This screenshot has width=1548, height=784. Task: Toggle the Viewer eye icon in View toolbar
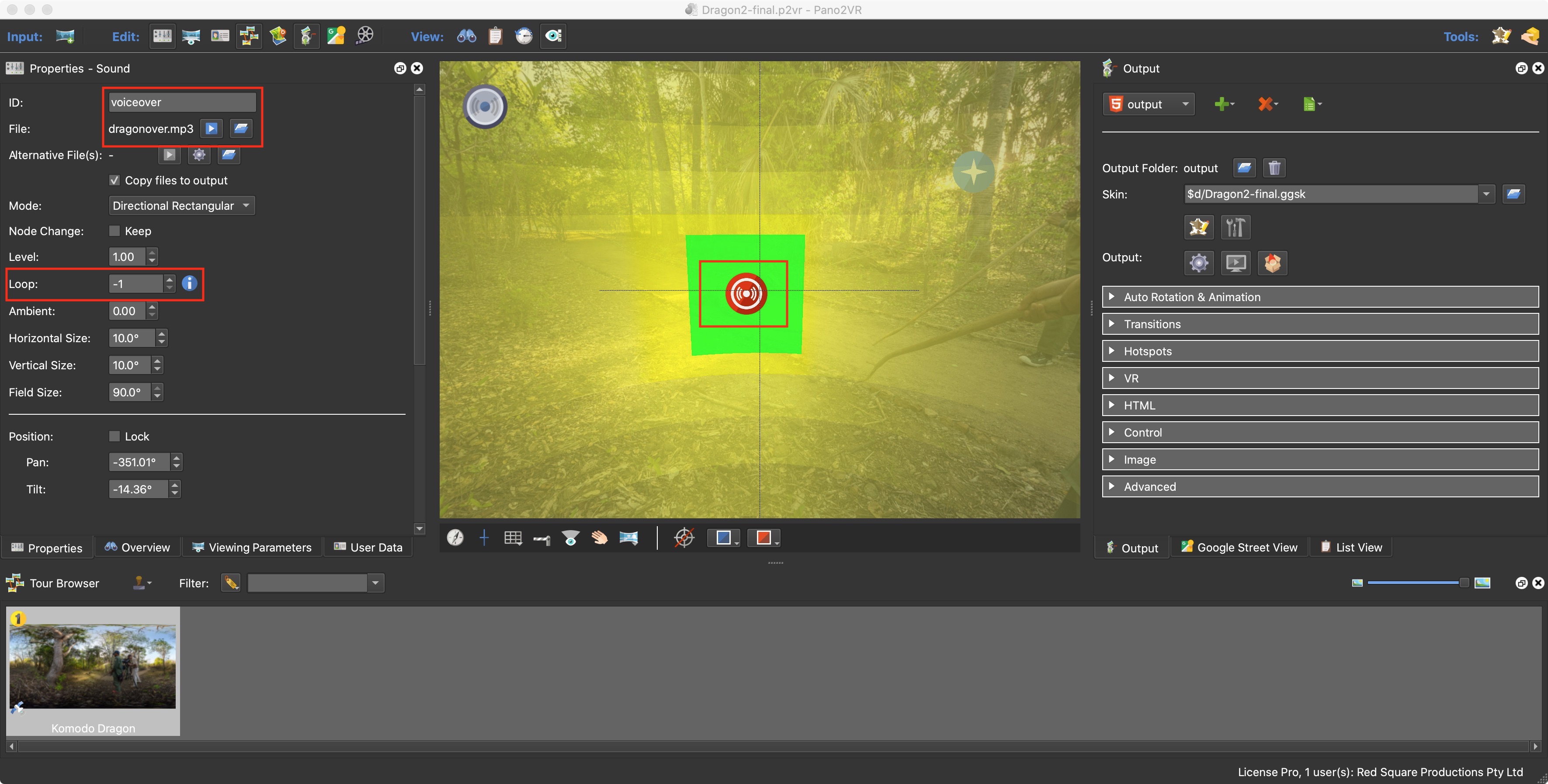pos(553,36)
